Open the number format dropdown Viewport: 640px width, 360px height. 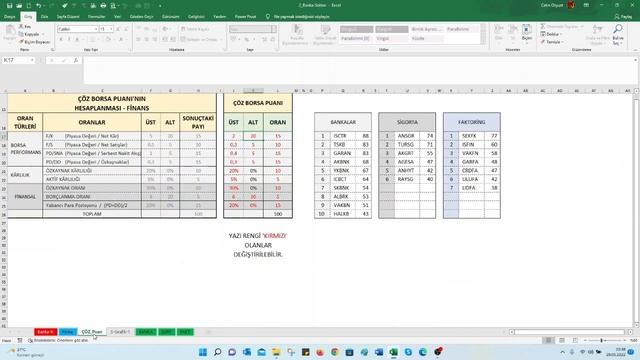point(273,29)
